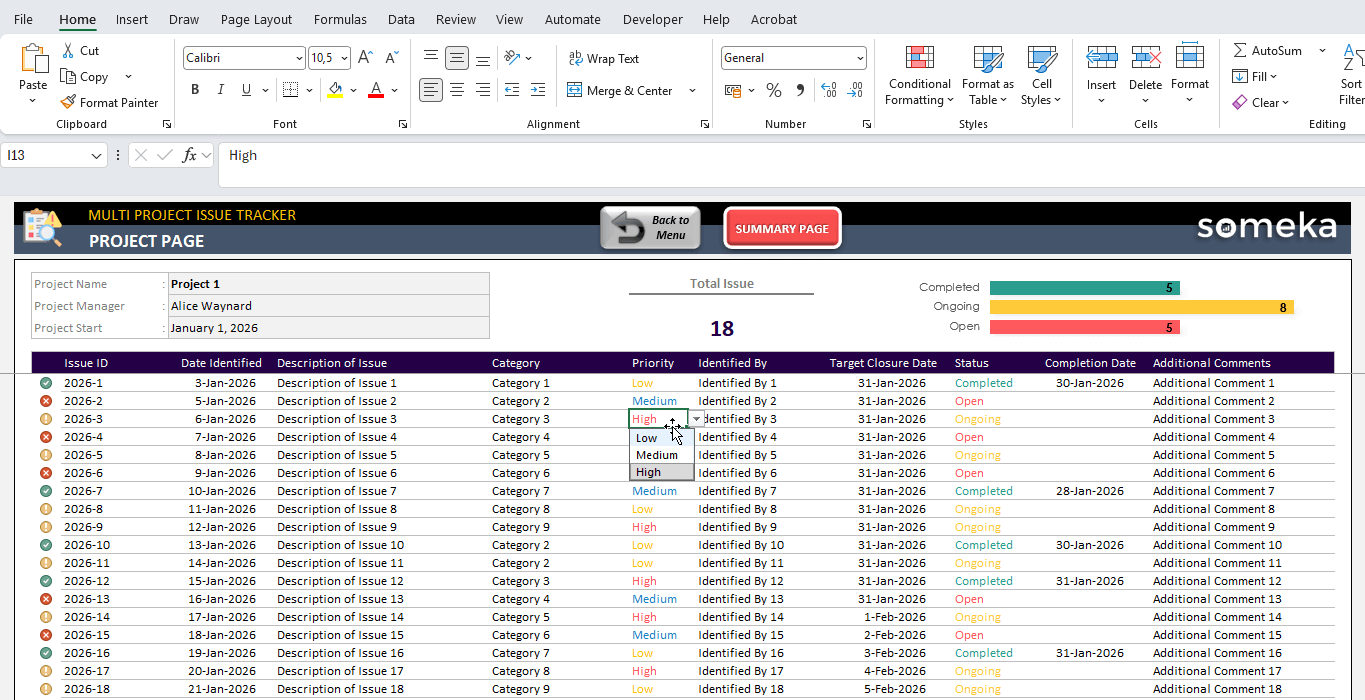Select Medium in the priority dropdown list
This screenshot has width=1365, height=700.
[x=657, y=455]
